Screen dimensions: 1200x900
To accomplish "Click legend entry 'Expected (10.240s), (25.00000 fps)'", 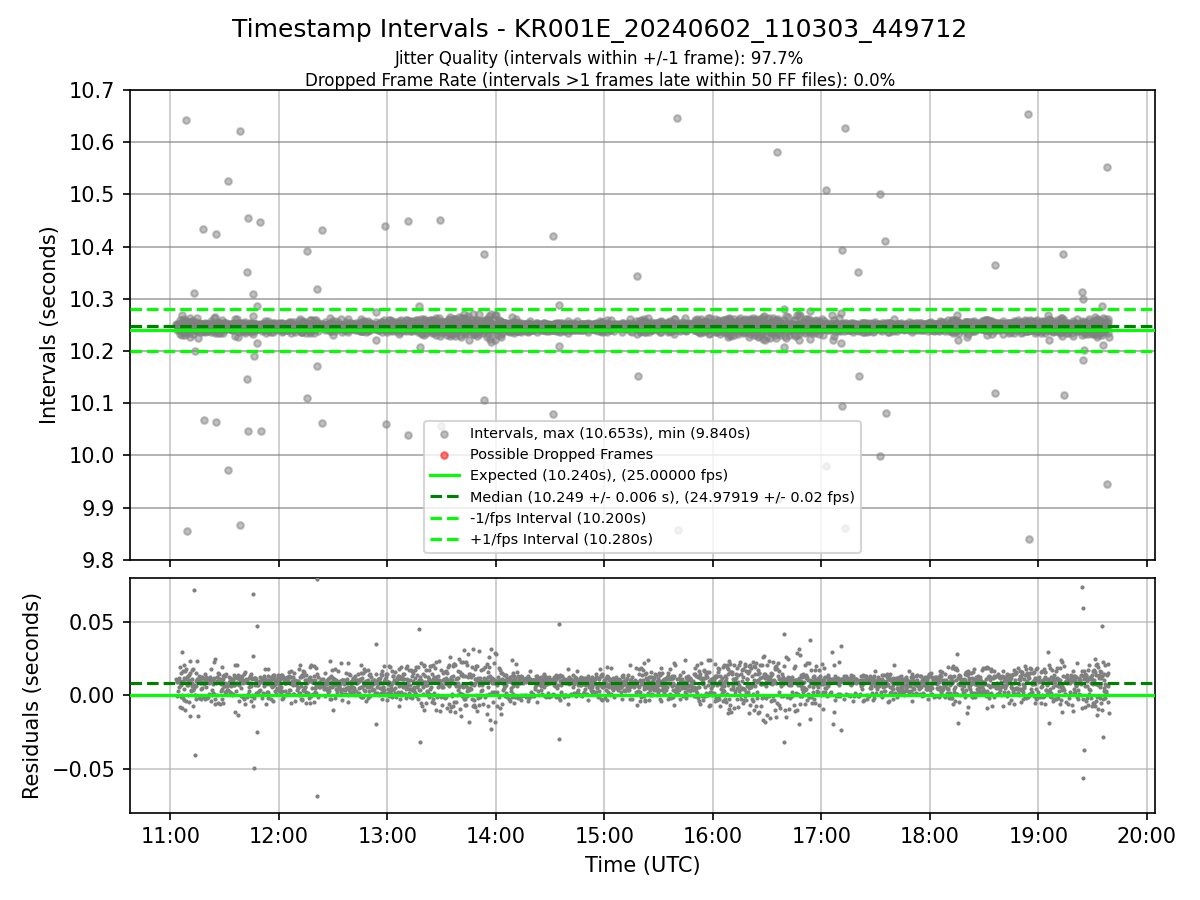I will tap(598, 475).
